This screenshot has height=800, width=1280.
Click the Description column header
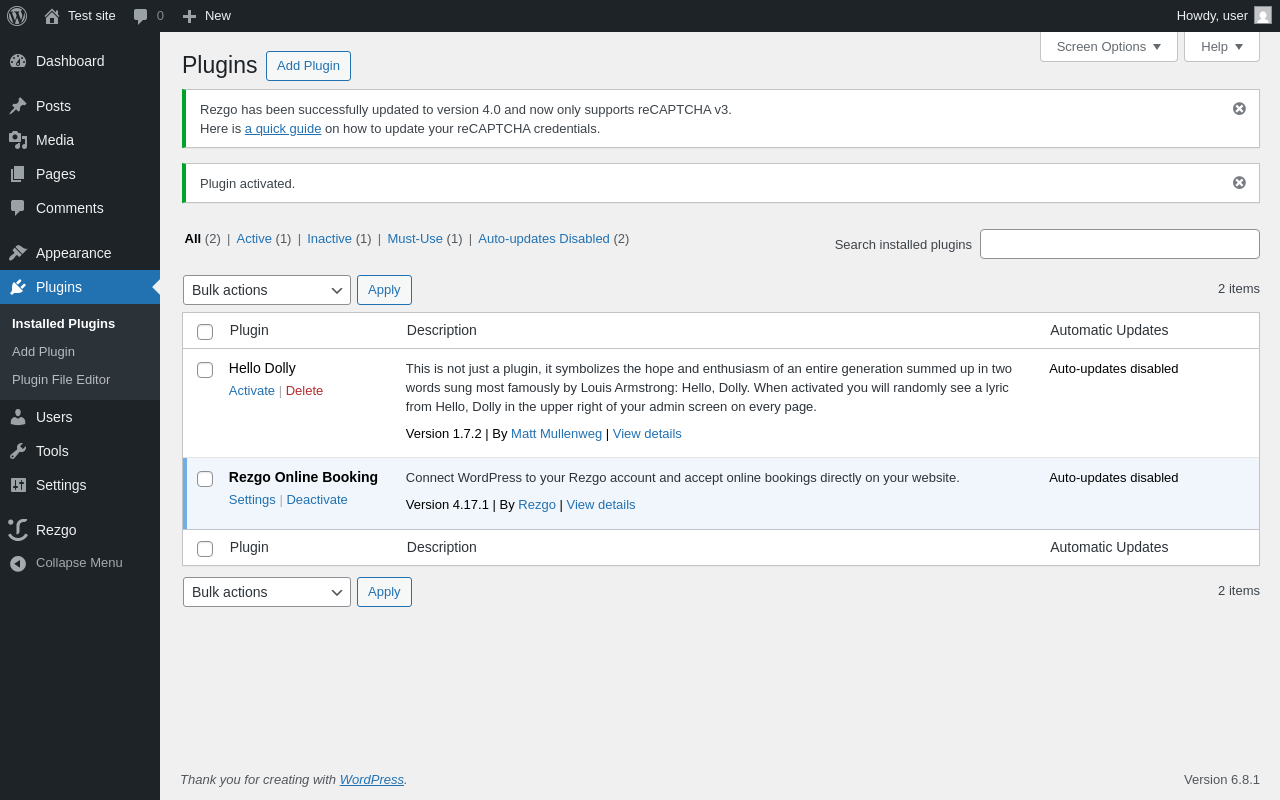(442, 330)
